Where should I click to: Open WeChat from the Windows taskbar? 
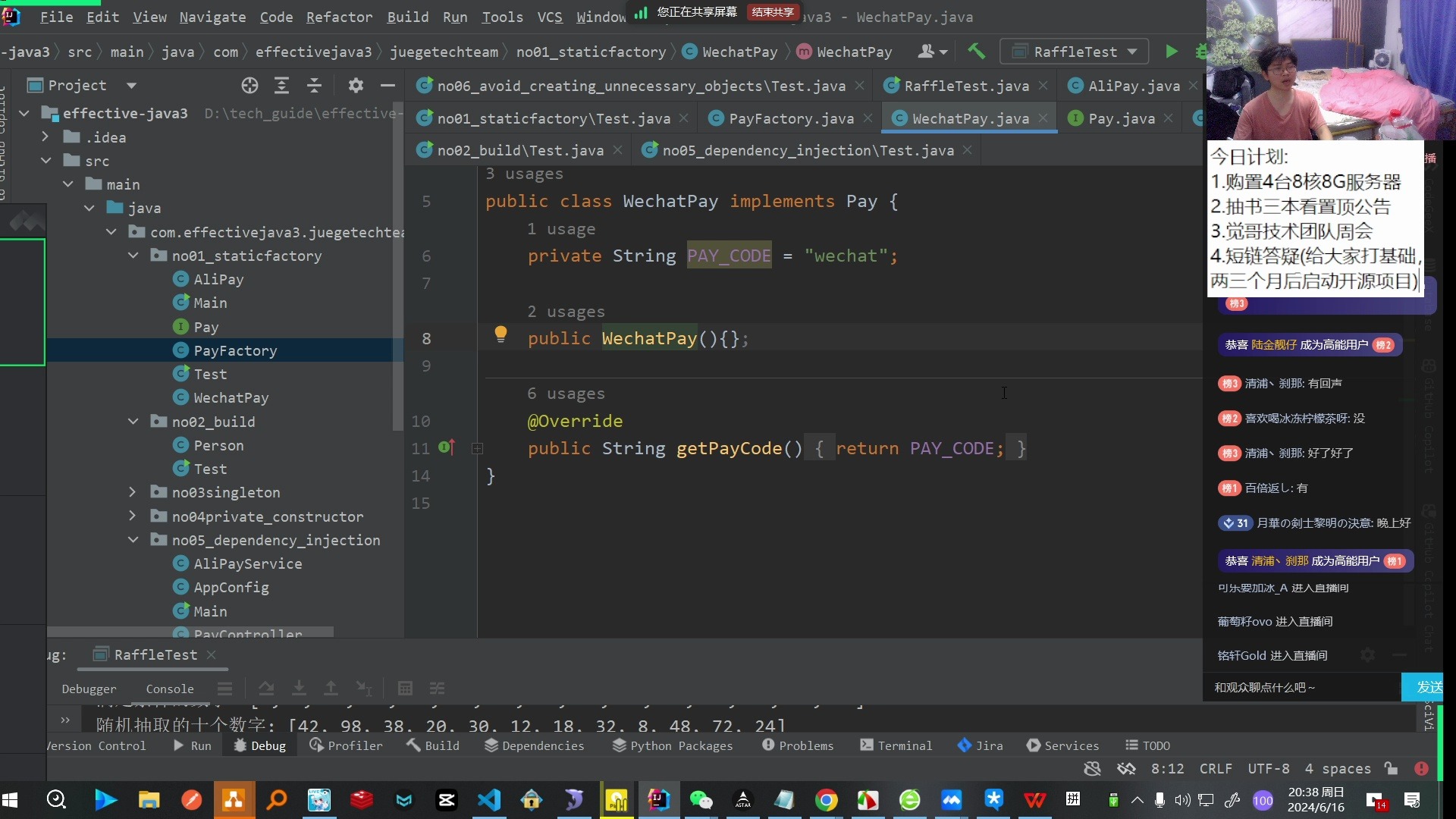[701, 800]
